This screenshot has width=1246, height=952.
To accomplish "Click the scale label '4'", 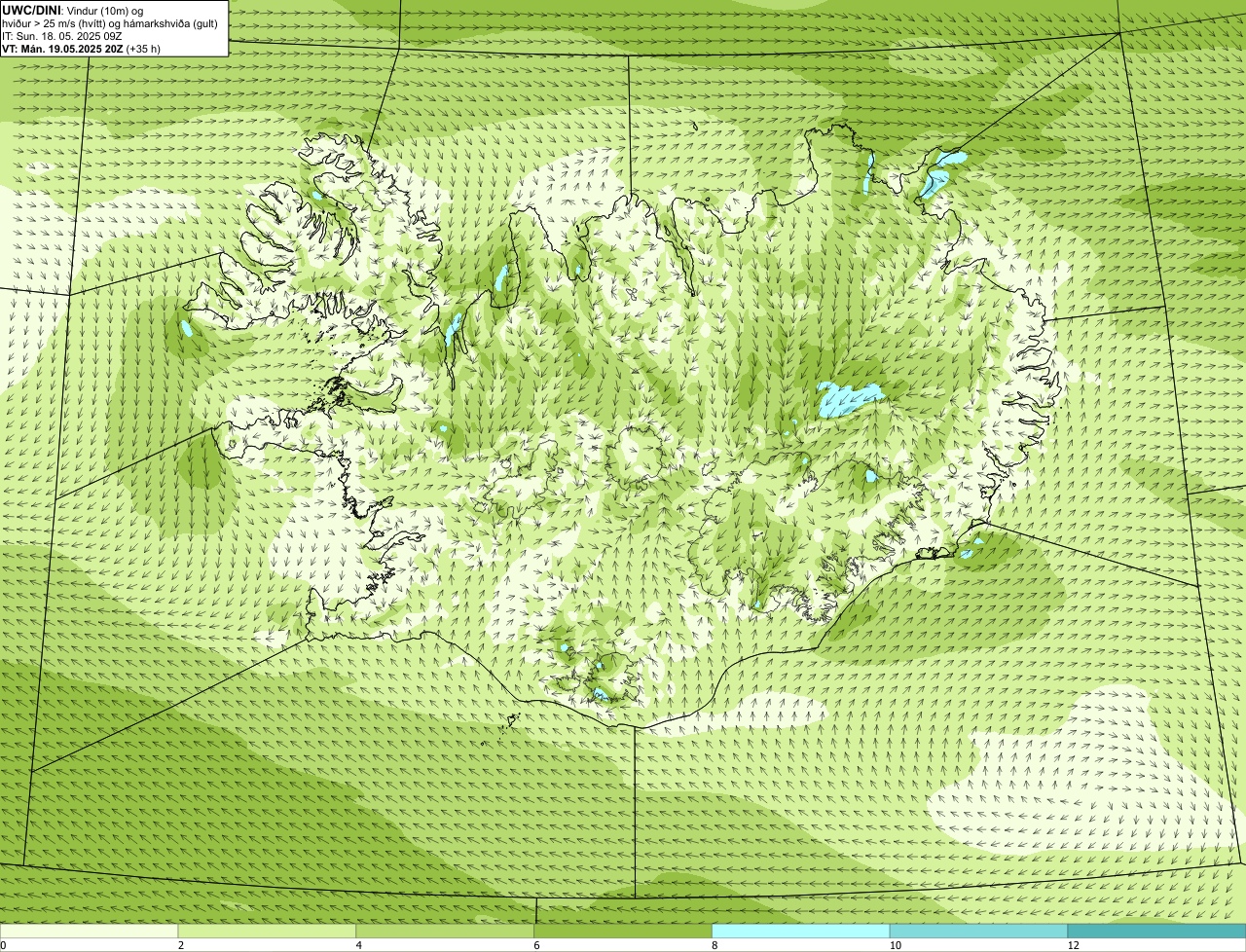I will (x=359, y=945).
